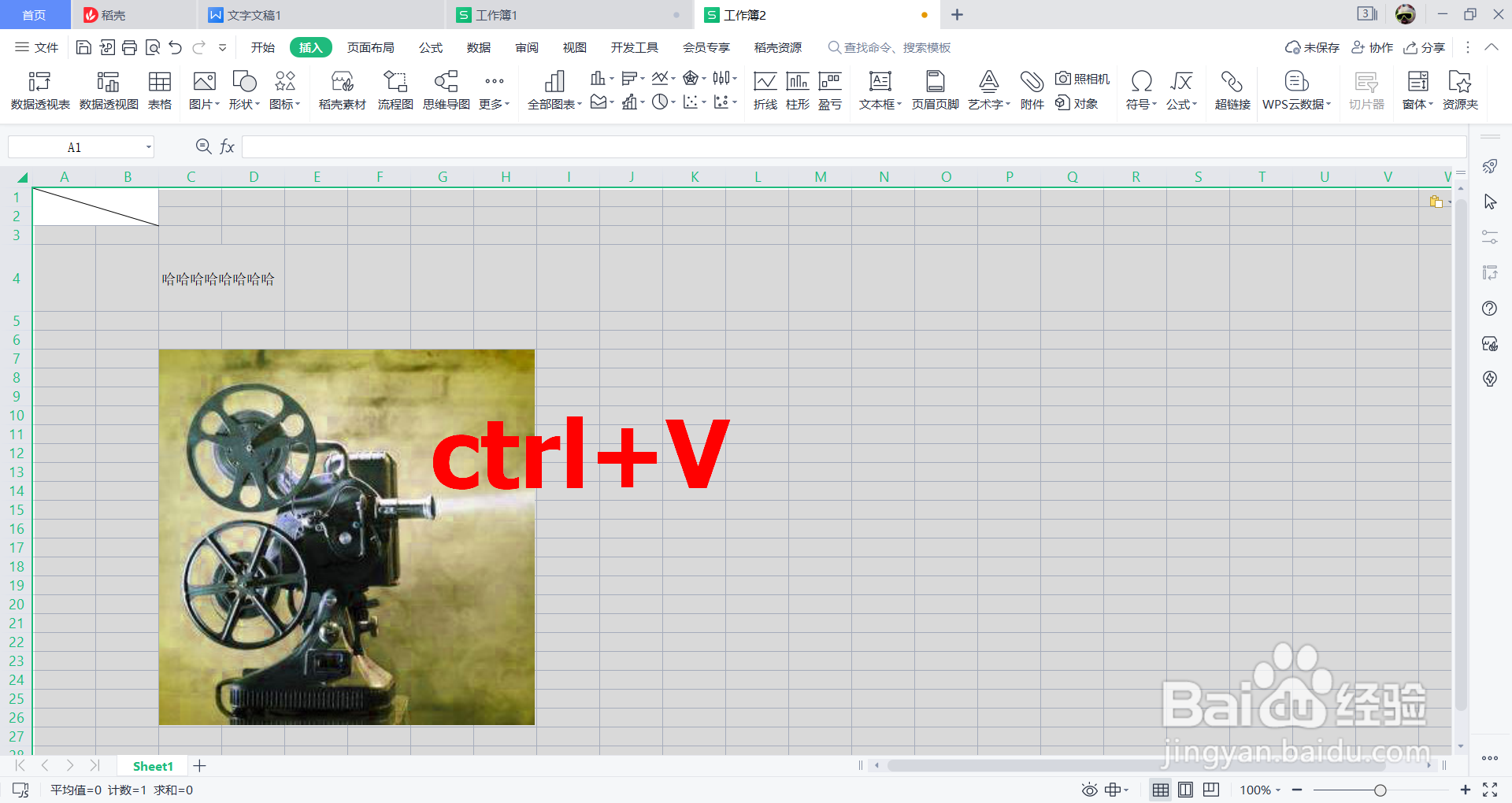Insert a PivotChart (数据透视图)

(109, 90)
